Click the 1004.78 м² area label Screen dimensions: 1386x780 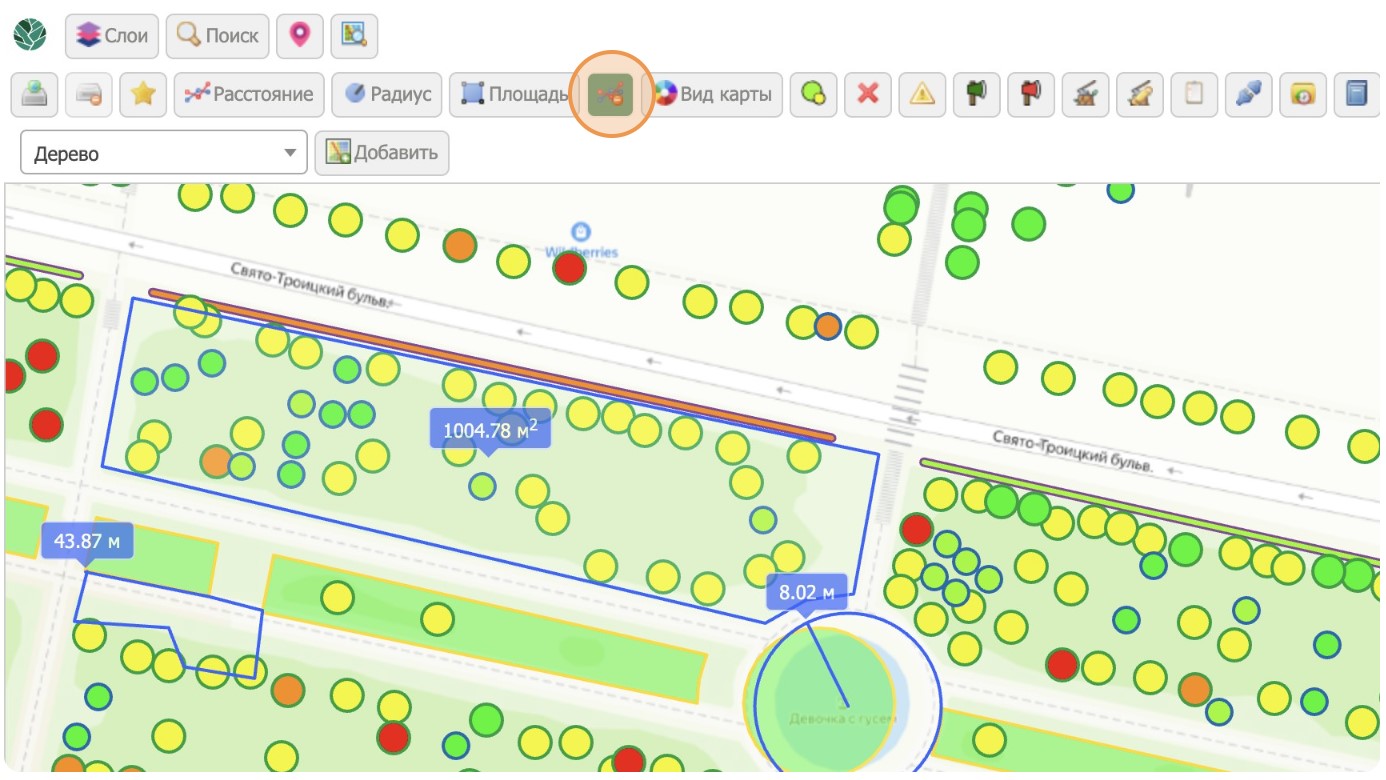point(490,431)
